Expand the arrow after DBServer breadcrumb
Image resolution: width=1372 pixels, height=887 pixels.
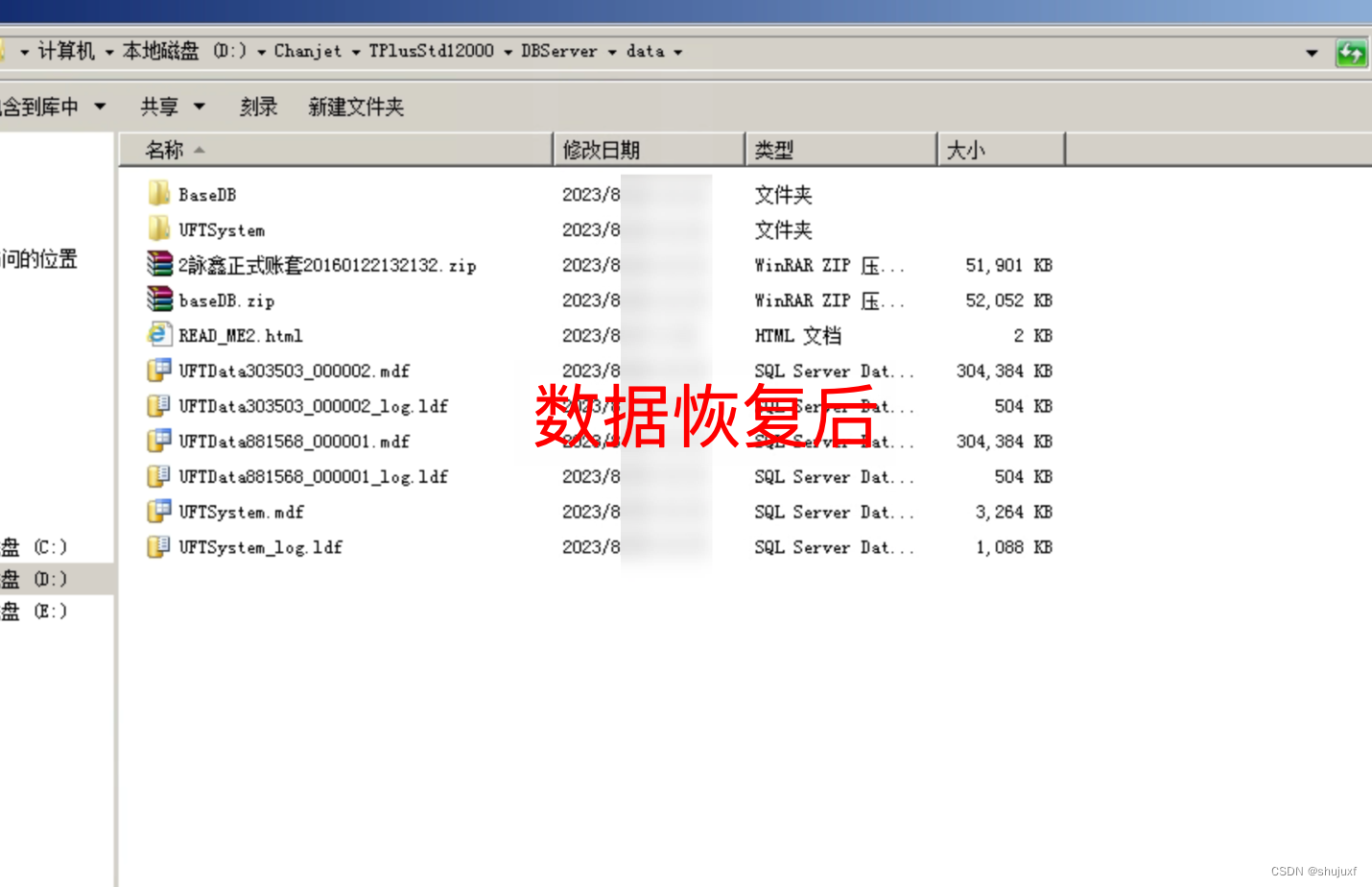[612, 53]
